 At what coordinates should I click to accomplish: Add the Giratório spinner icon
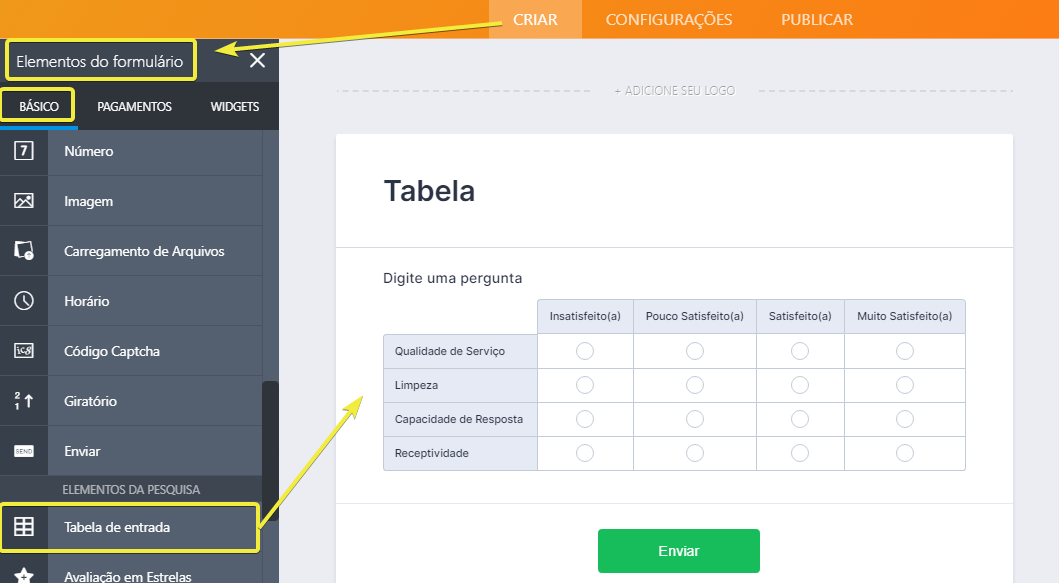(x=24, y=401)
